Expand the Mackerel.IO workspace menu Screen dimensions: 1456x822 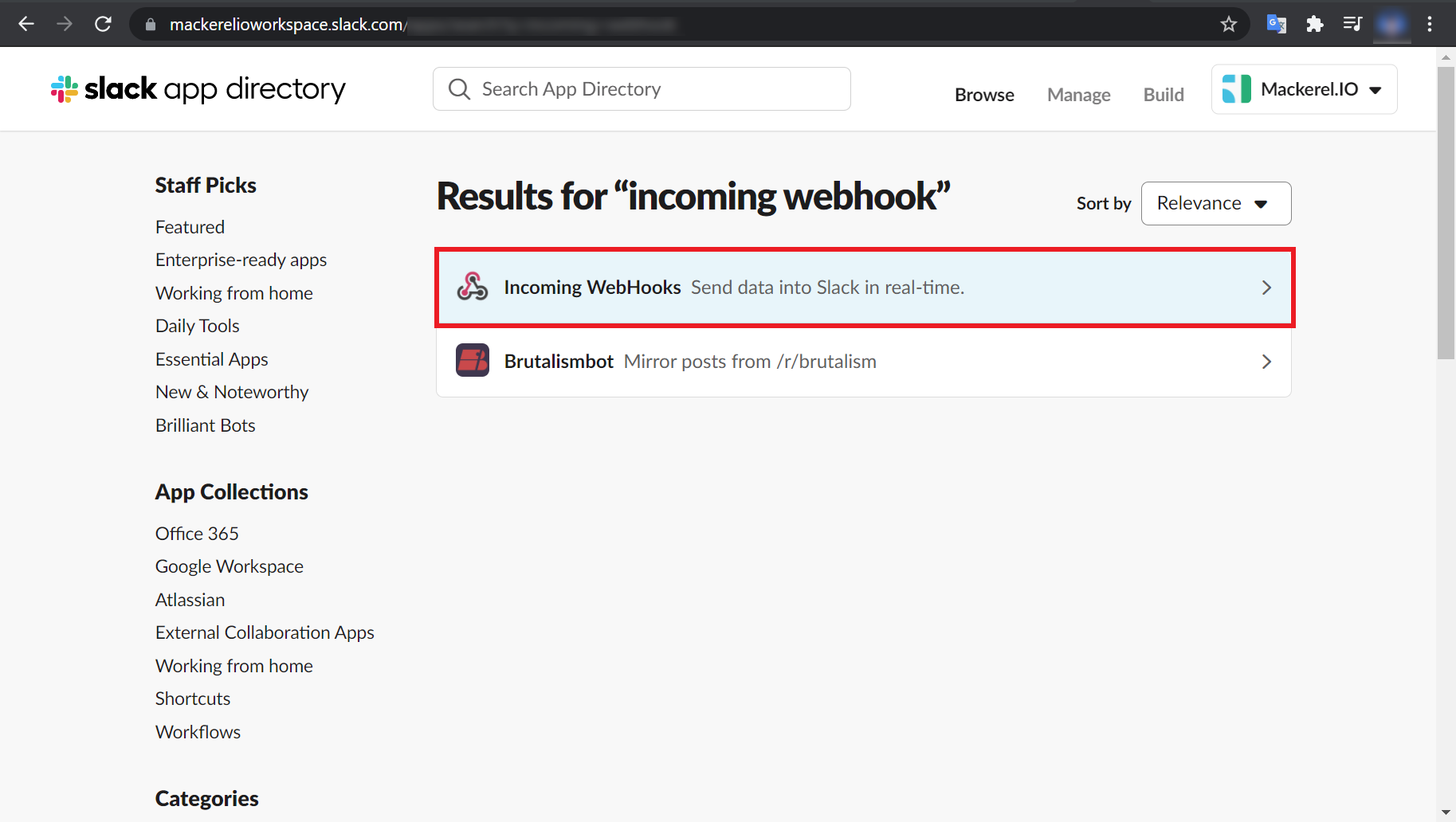tap(1375, 89)
